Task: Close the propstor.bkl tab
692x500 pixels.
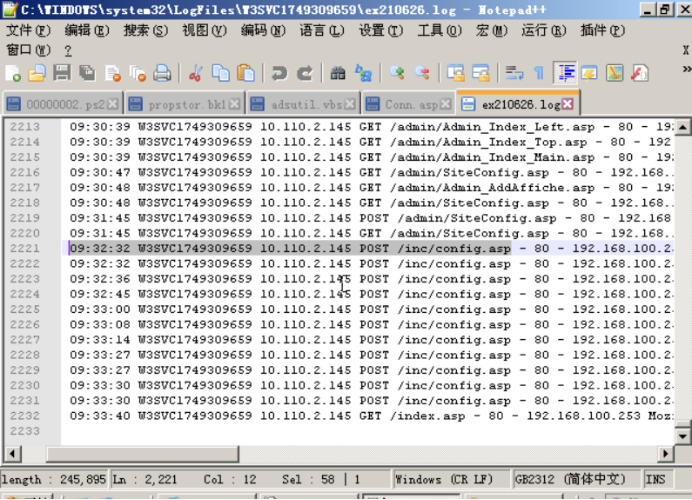Action: coord(235,104)
